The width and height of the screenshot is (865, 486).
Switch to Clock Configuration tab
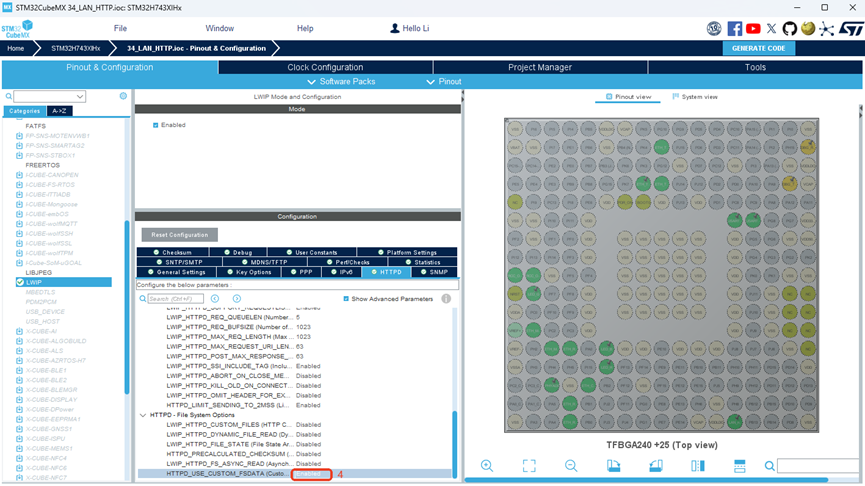pos(325,67)
